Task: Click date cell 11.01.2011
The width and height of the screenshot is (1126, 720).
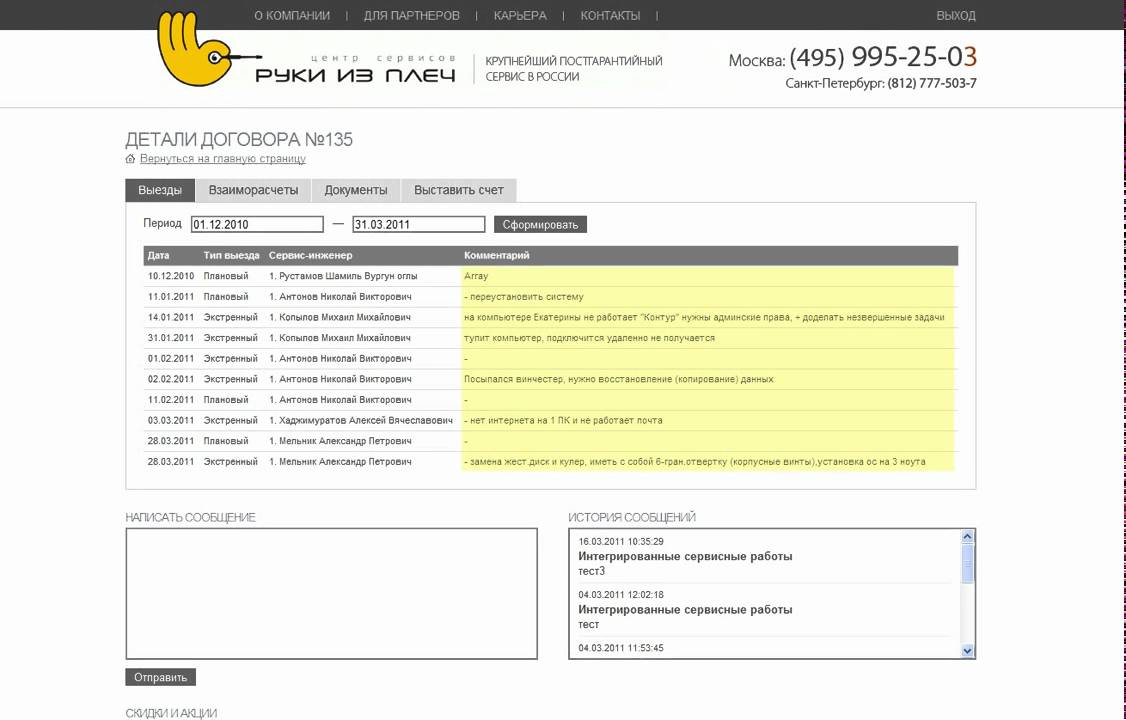Action: [171, 296]
